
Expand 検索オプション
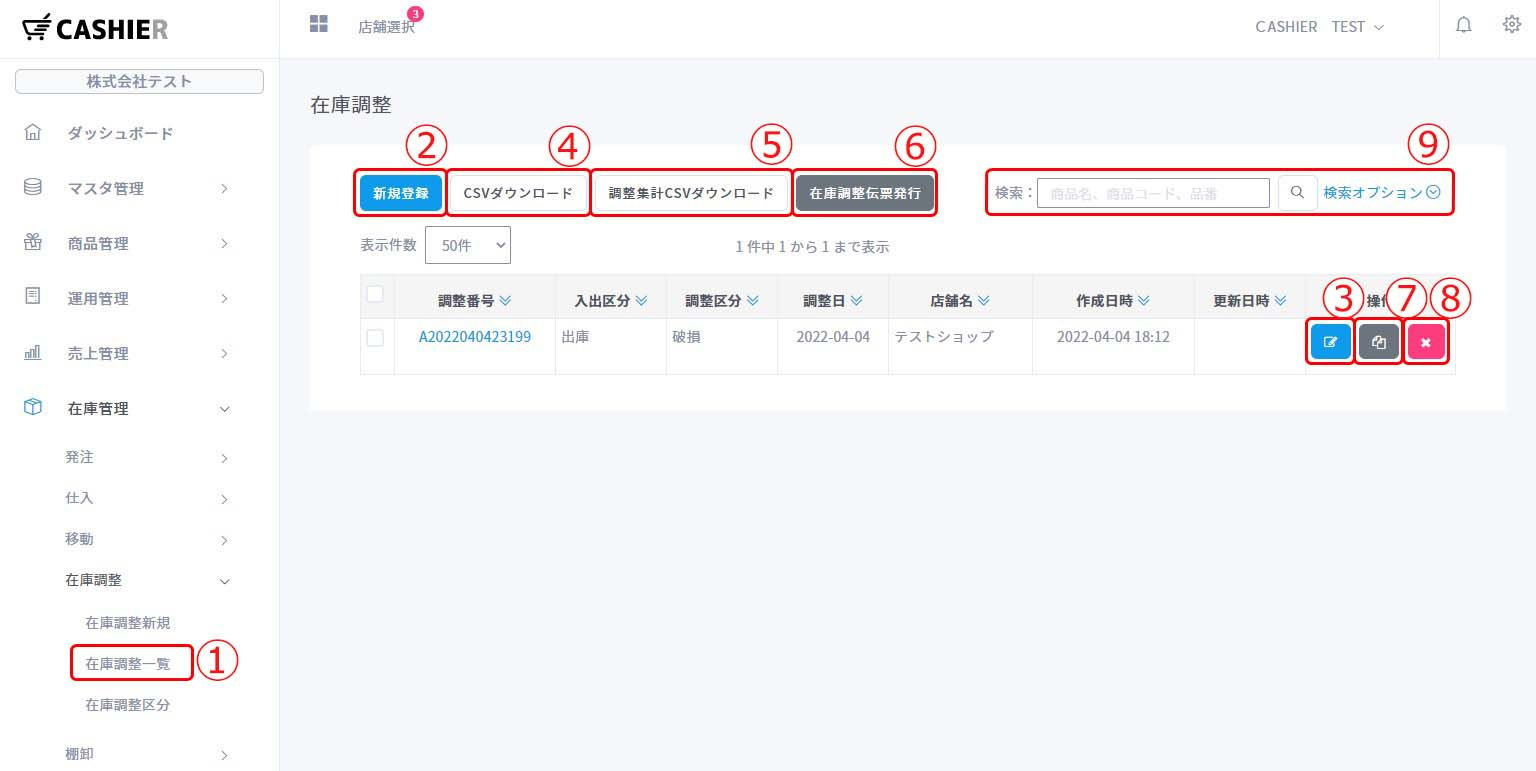tap(1382, 193)
